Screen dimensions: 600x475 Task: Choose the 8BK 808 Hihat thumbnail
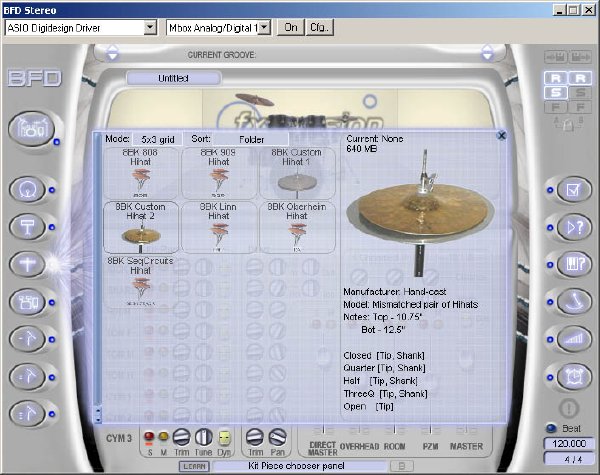(140, 173)
